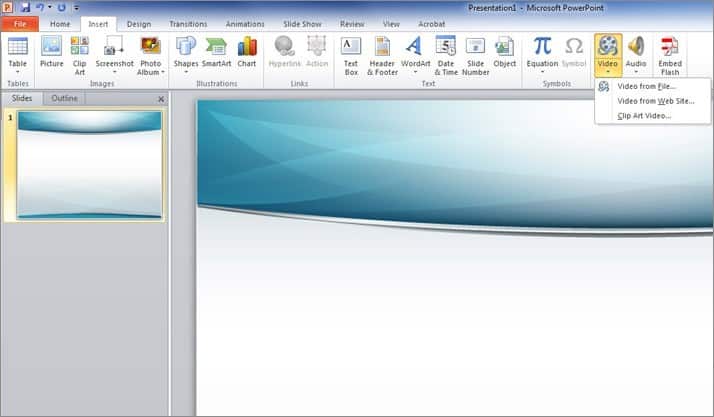Click the Embed Flash icon
714x417 pixels.
click(x=669, y=51)
